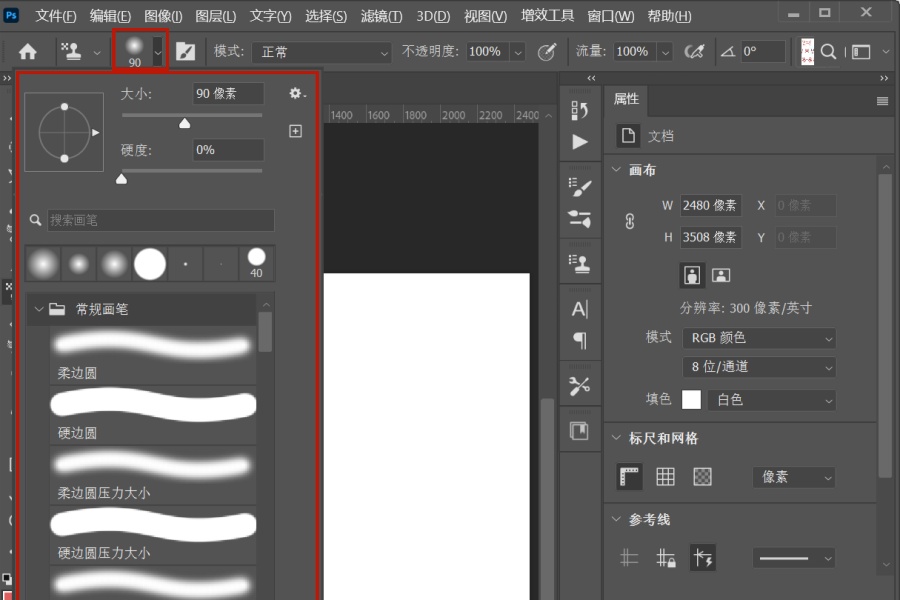
Task: Click the flow value 100%
Action: coord(634,52)
